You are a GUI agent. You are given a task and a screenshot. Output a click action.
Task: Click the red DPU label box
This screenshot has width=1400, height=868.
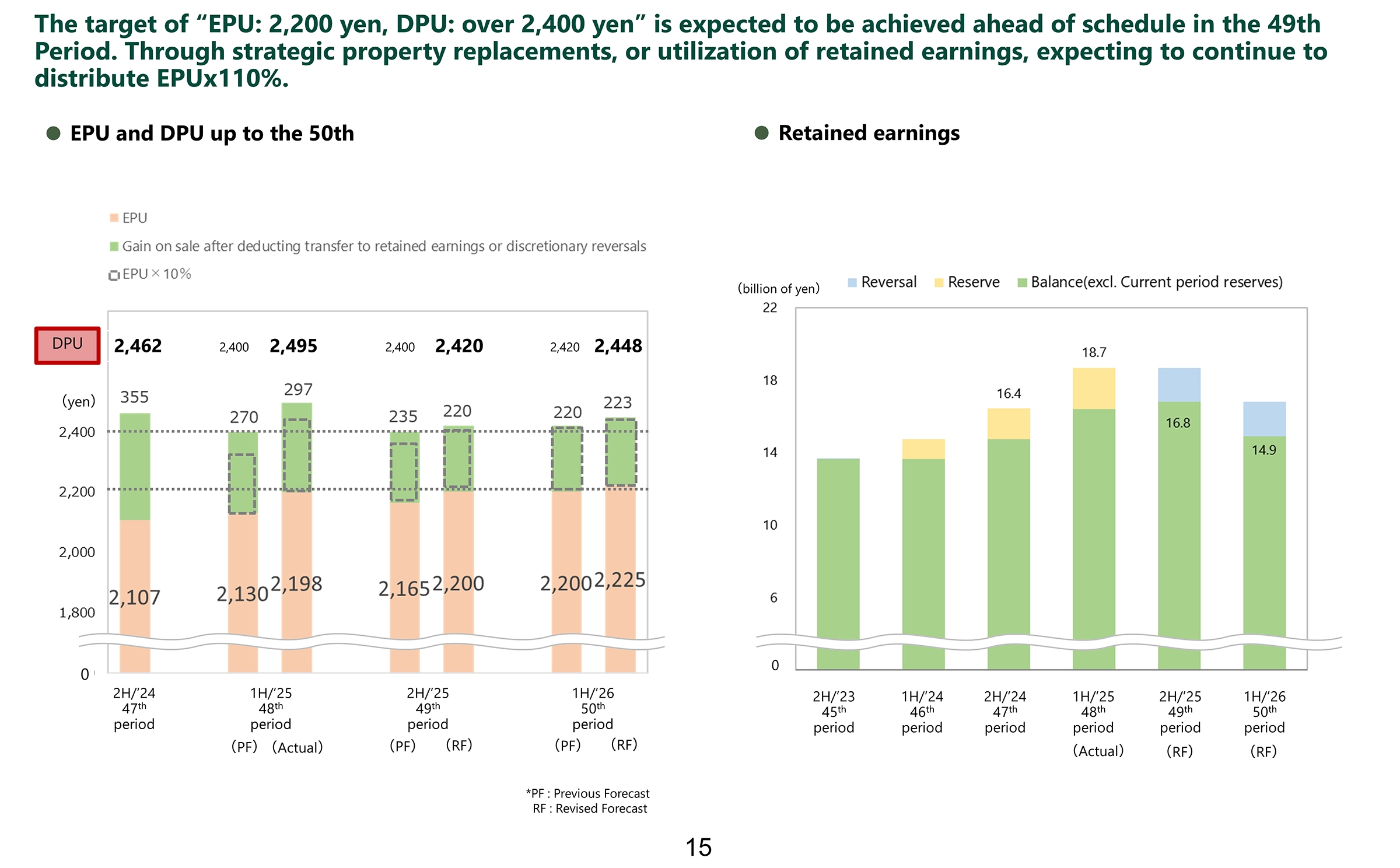click(67, 345)
